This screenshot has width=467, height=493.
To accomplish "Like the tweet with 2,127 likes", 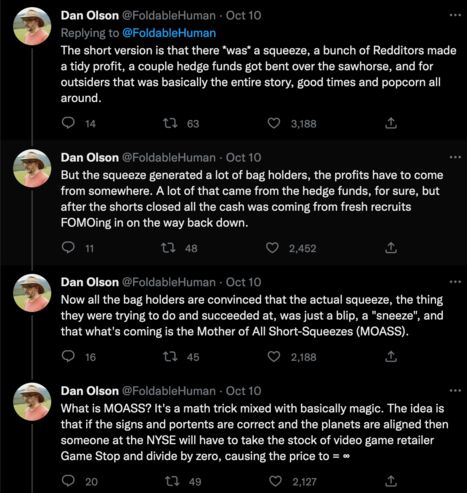I will [275, 481].
